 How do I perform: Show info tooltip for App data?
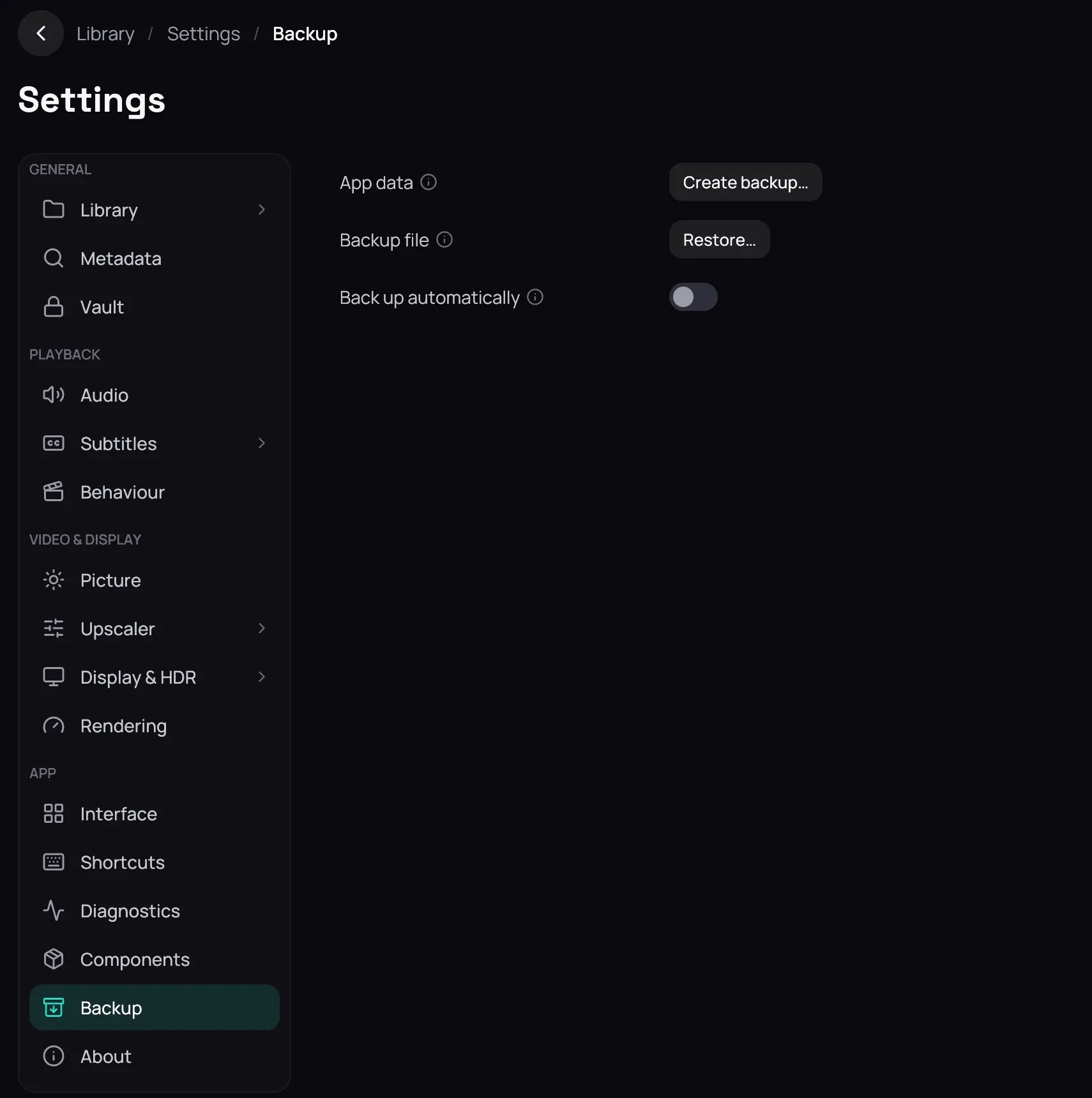point(428,183)
